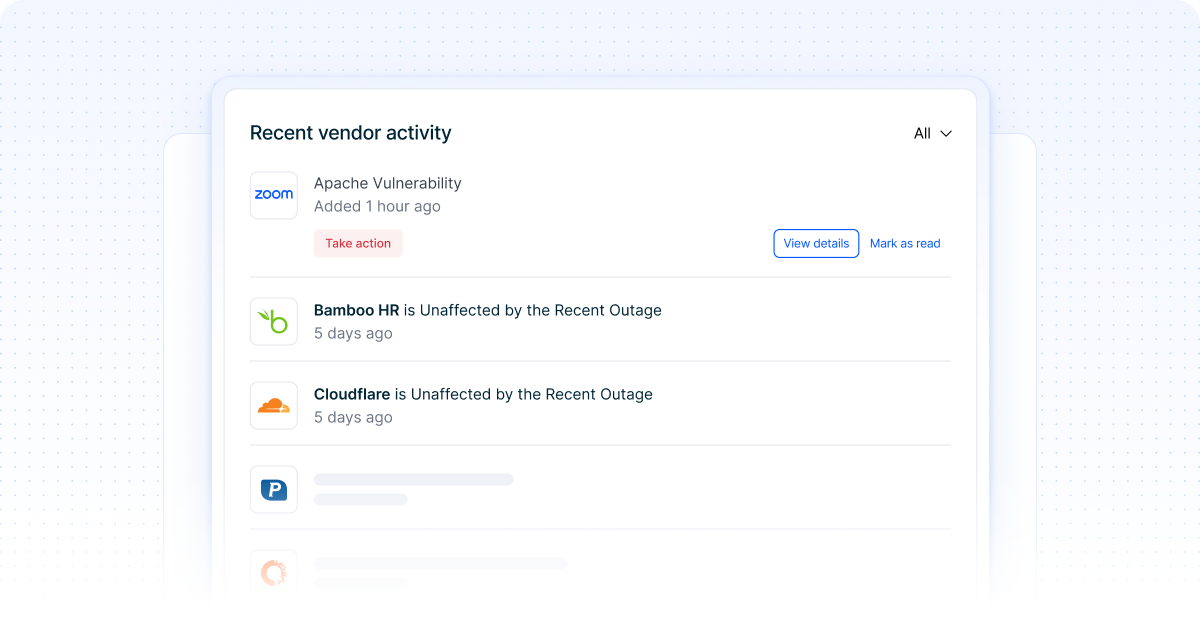Image resolution: width=1200 pixels, height=630 pixels.
Task: Click the View details button
Action: (x=816, y=243)
